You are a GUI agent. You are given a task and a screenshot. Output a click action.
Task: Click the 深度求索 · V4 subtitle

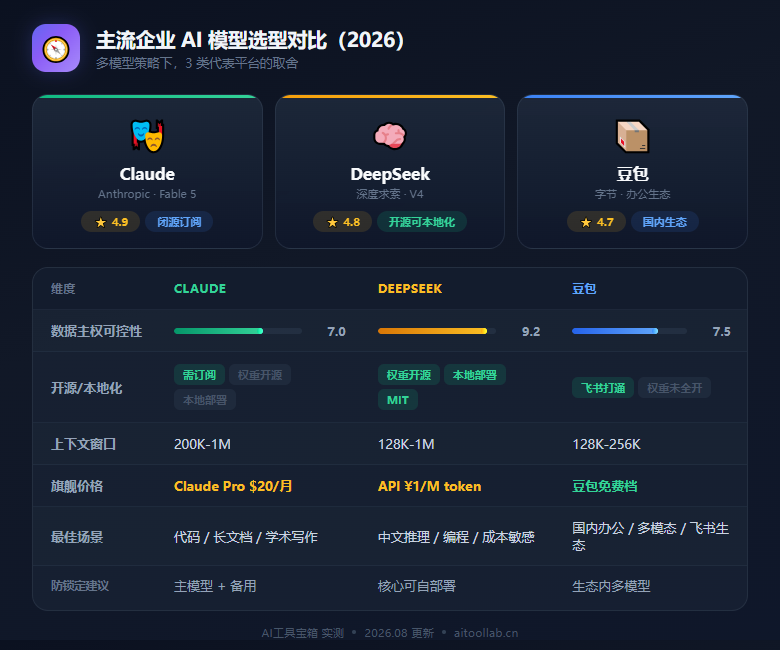390,194
